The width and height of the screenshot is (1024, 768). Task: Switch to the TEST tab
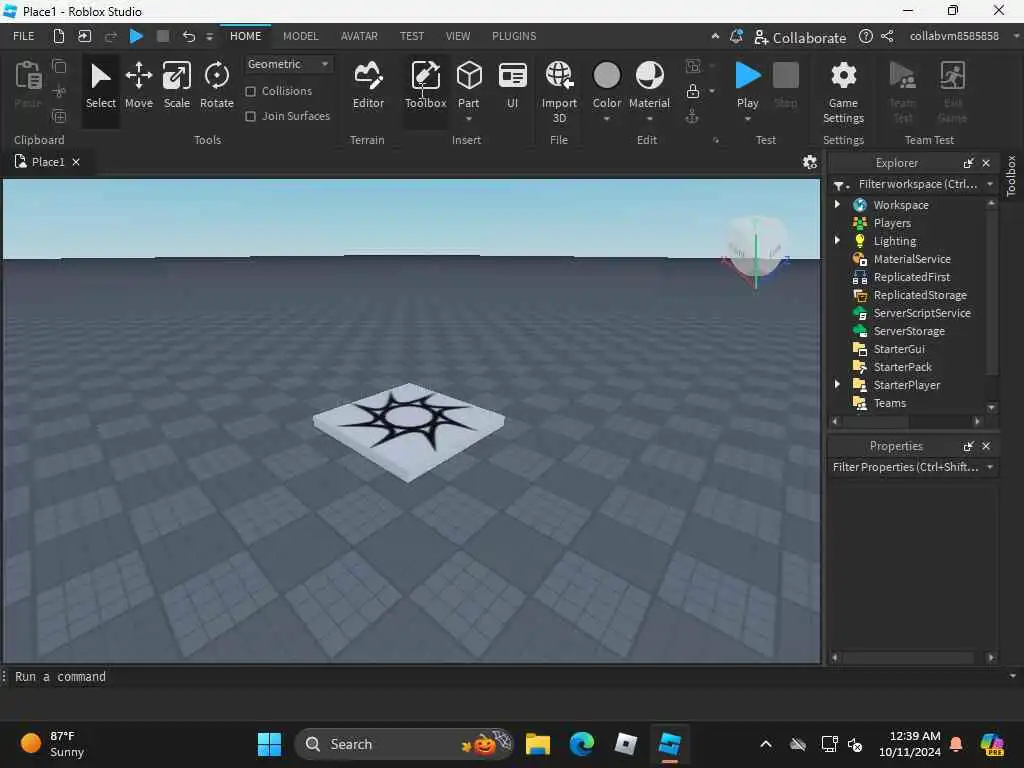pyautogui.click(x=411, y=36)
